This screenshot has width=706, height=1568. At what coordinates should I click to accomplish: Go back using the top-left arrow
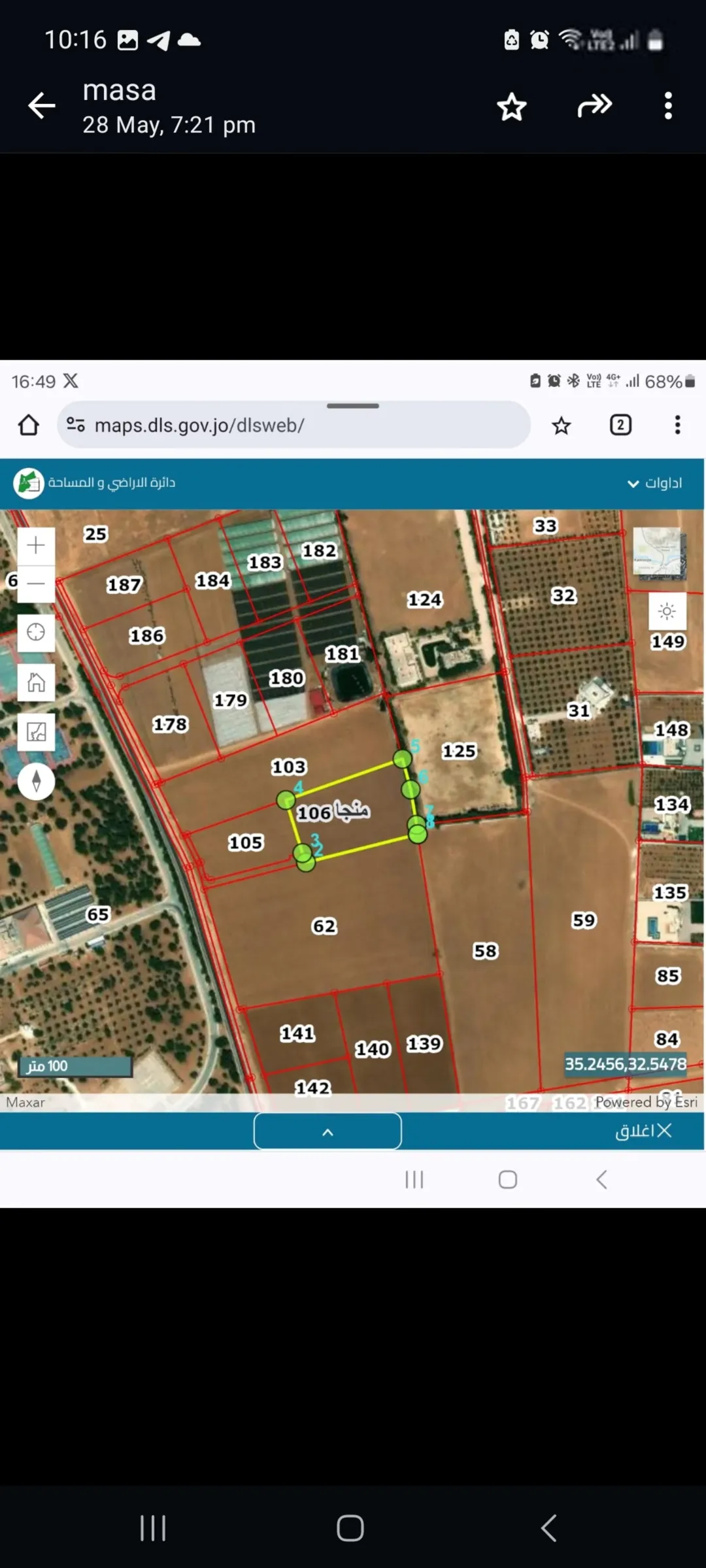(x=42, y=106)
